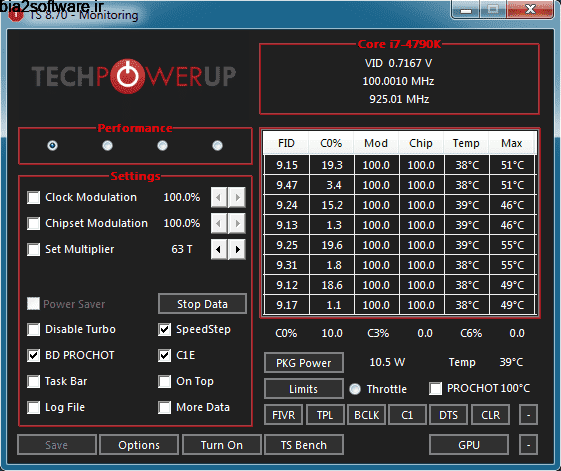Enable the Task Bar checkbox
561x471 pixels.
34,382
